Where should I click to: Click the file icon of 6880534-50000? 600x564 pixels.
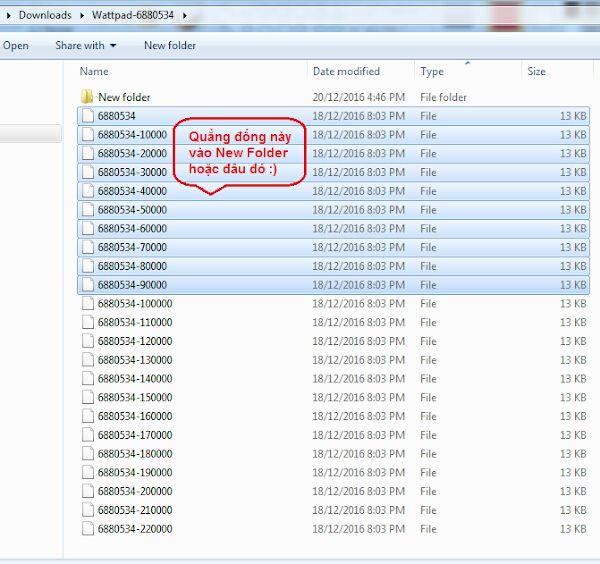[88, 210]
